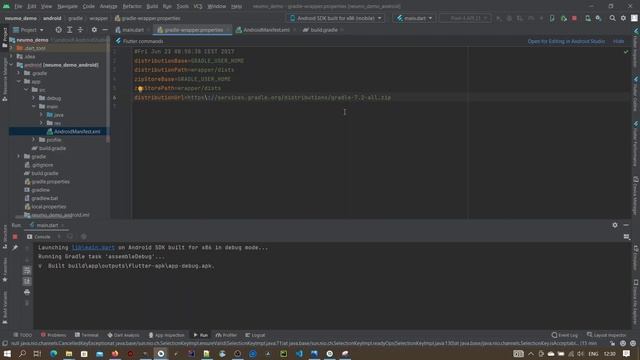This screenshot has width=640, height=360.
Task: Open the Problems tool window
Action: (x=53, y=335)
